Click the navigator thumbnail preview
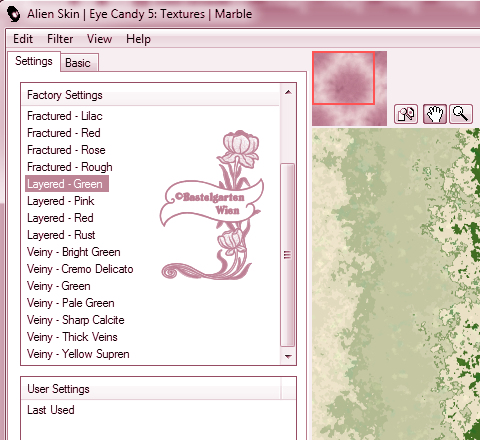Screen dimensions: 480x440 349,88
